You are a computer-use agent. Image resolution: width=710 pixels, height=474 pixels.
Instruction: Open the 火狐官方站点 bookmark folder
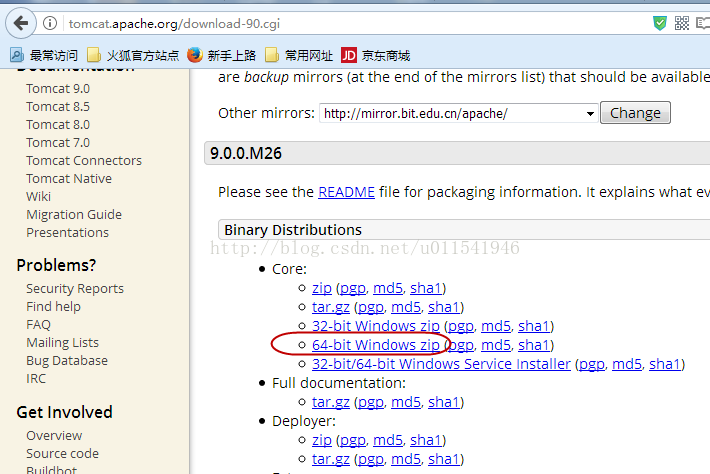point(133,55)
